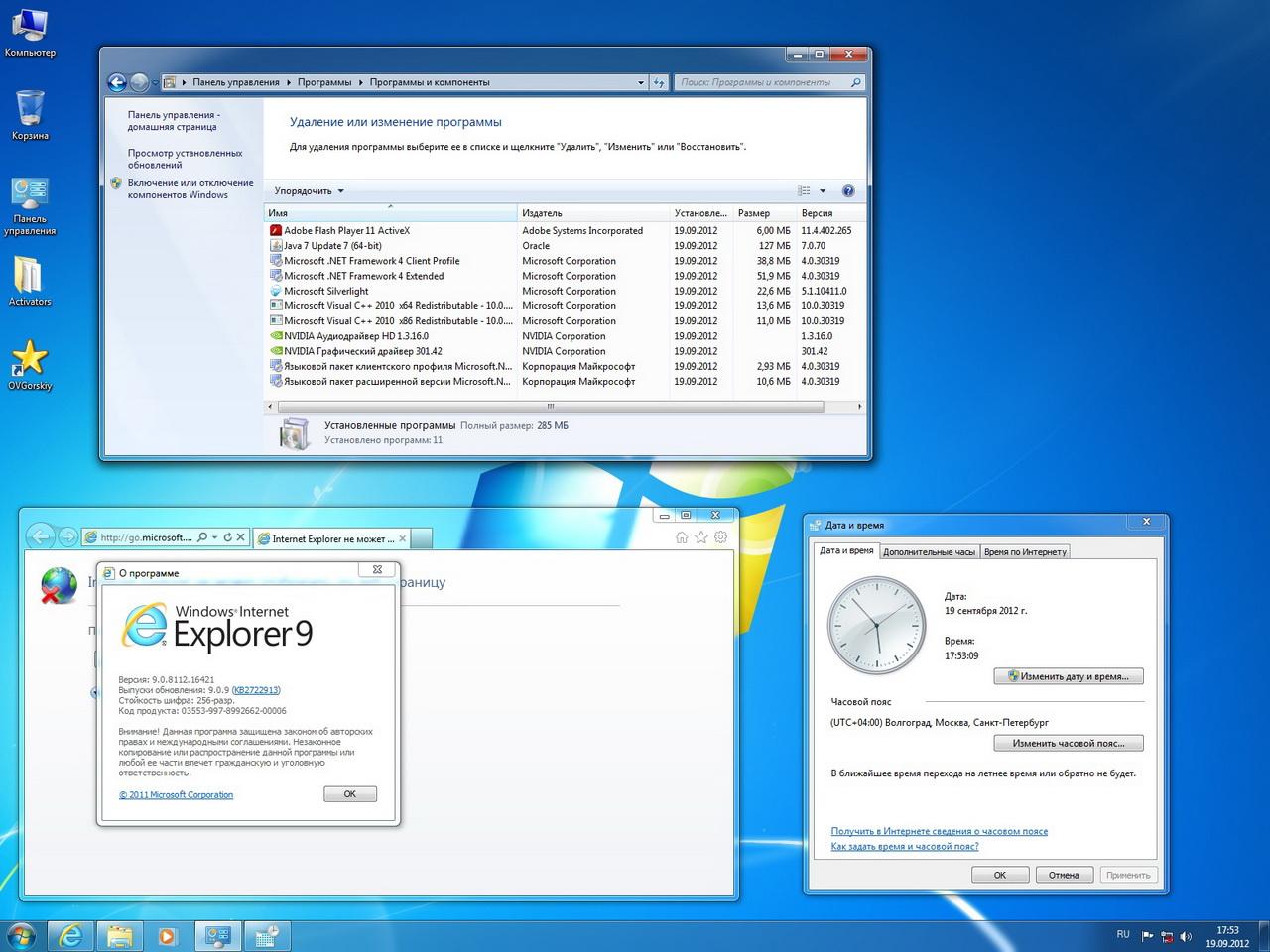Click the Date and Time taskbar button

point(267,935)
